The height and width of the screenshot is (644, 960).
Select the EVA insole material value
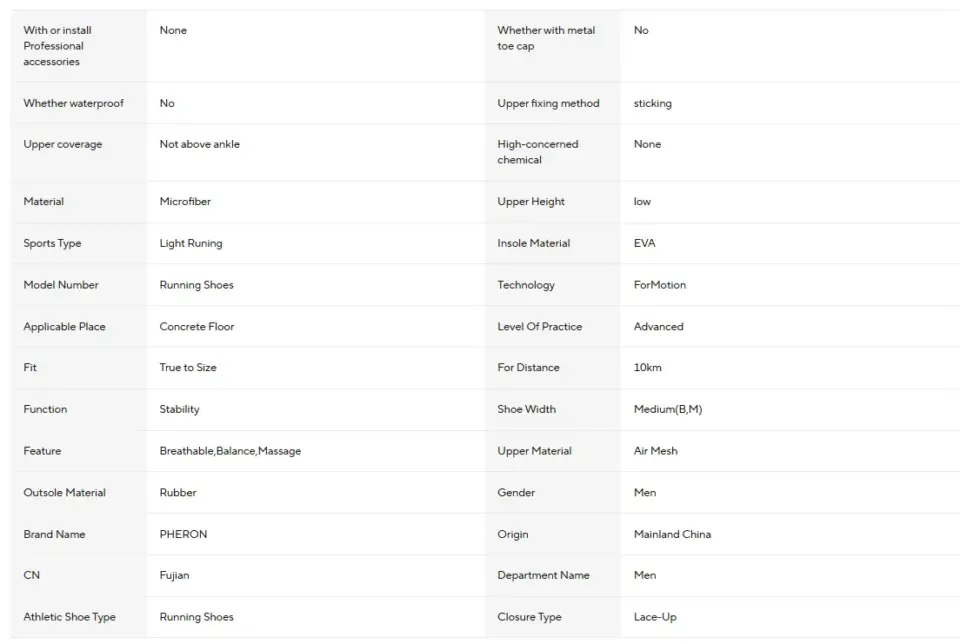coord(644,243)
